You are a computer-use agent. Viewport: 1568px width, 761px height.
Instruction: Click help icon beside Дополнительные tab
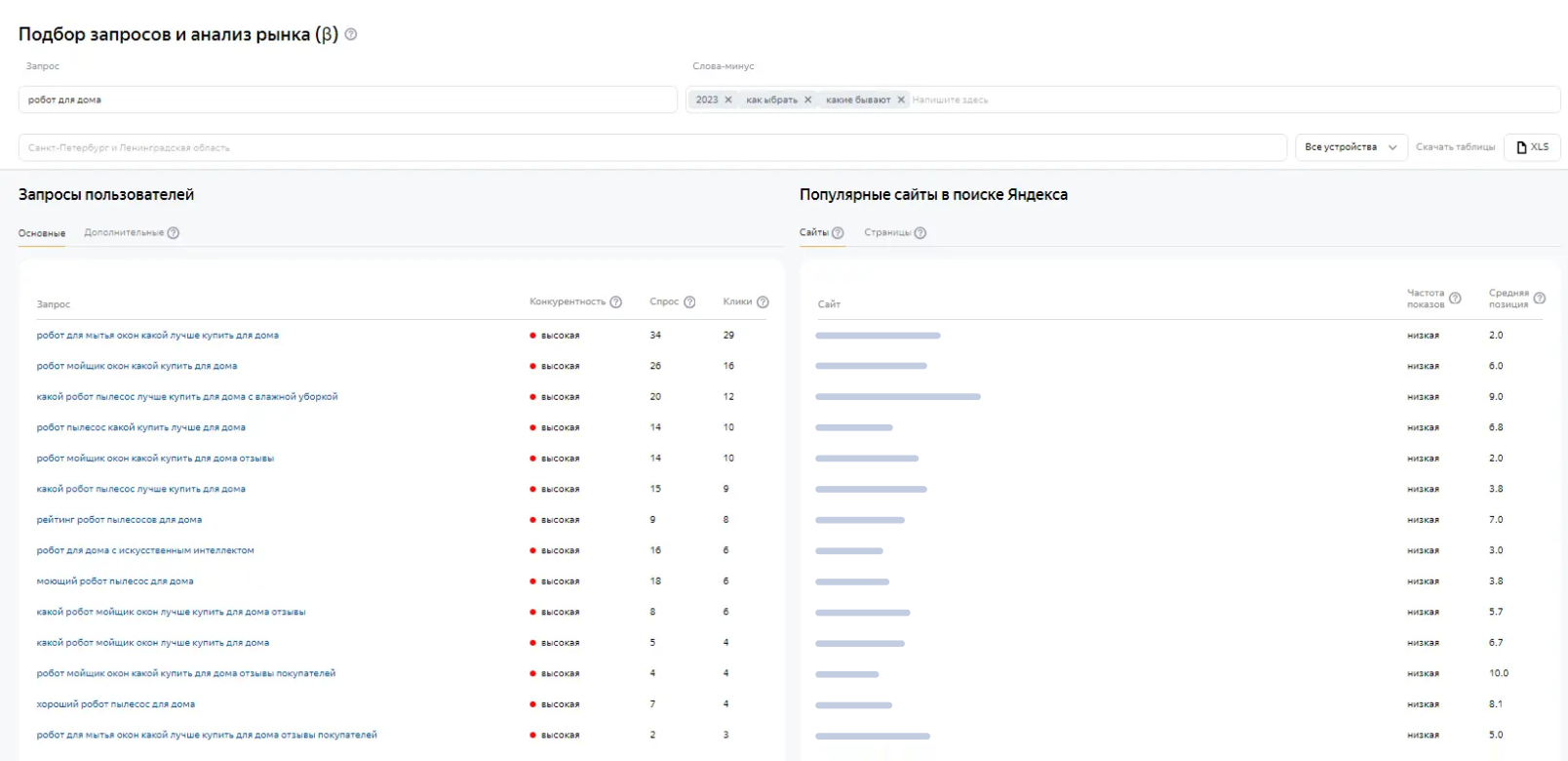click(174, 233)
